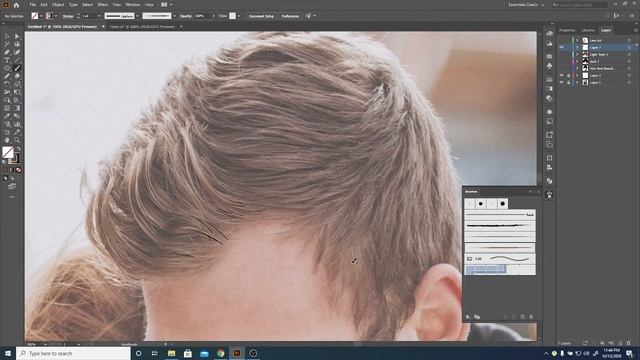Viewport: 640px width, 360px height.
Task: Select the Selection tool arrow
Action: point(7,37)
